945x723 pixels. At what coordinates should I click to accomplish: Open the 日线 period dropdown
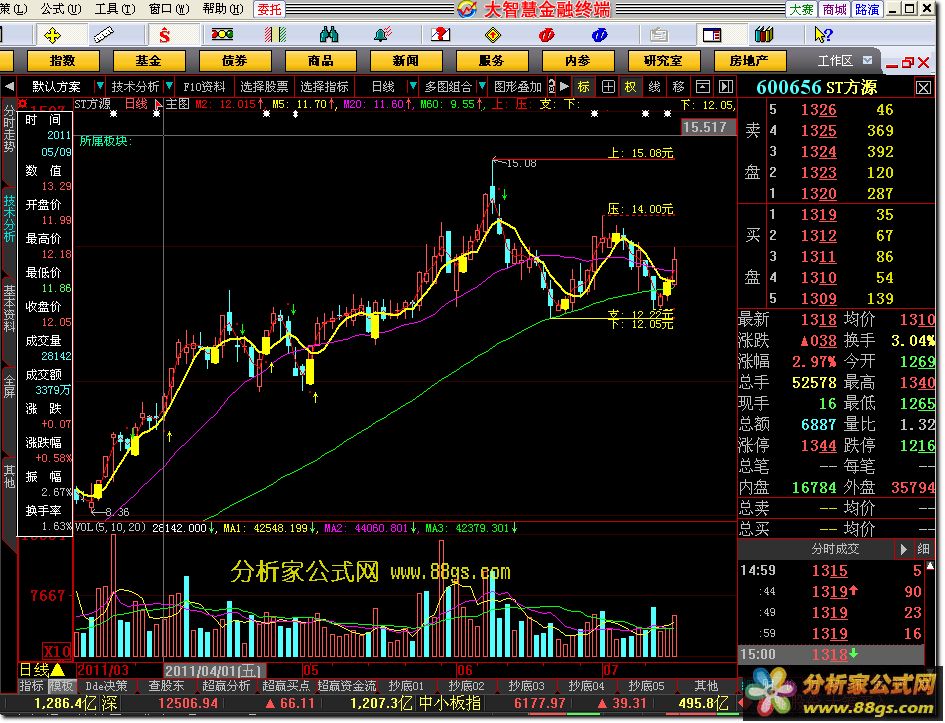[x=413, y=87]
